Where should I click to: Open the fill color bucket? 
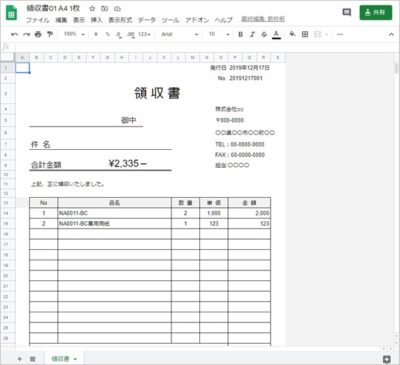tap(292, 34)
